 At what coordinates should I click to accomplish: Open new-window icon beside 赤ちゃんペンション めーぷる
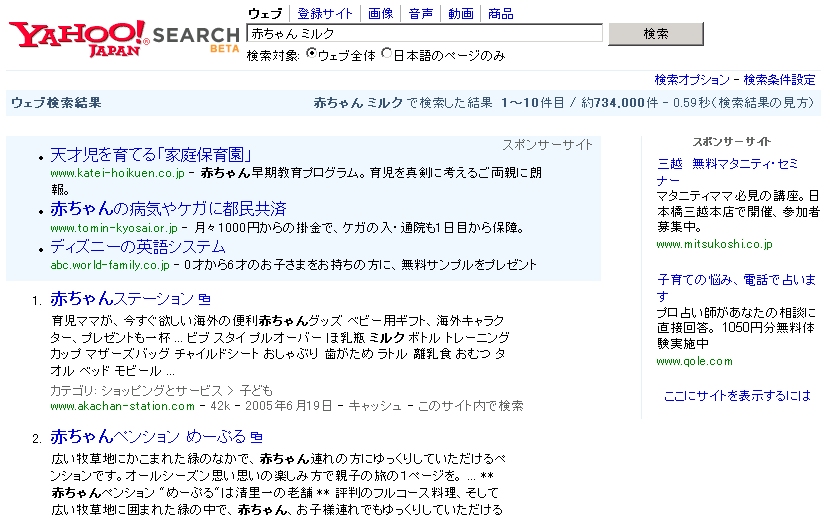(257, 437)
